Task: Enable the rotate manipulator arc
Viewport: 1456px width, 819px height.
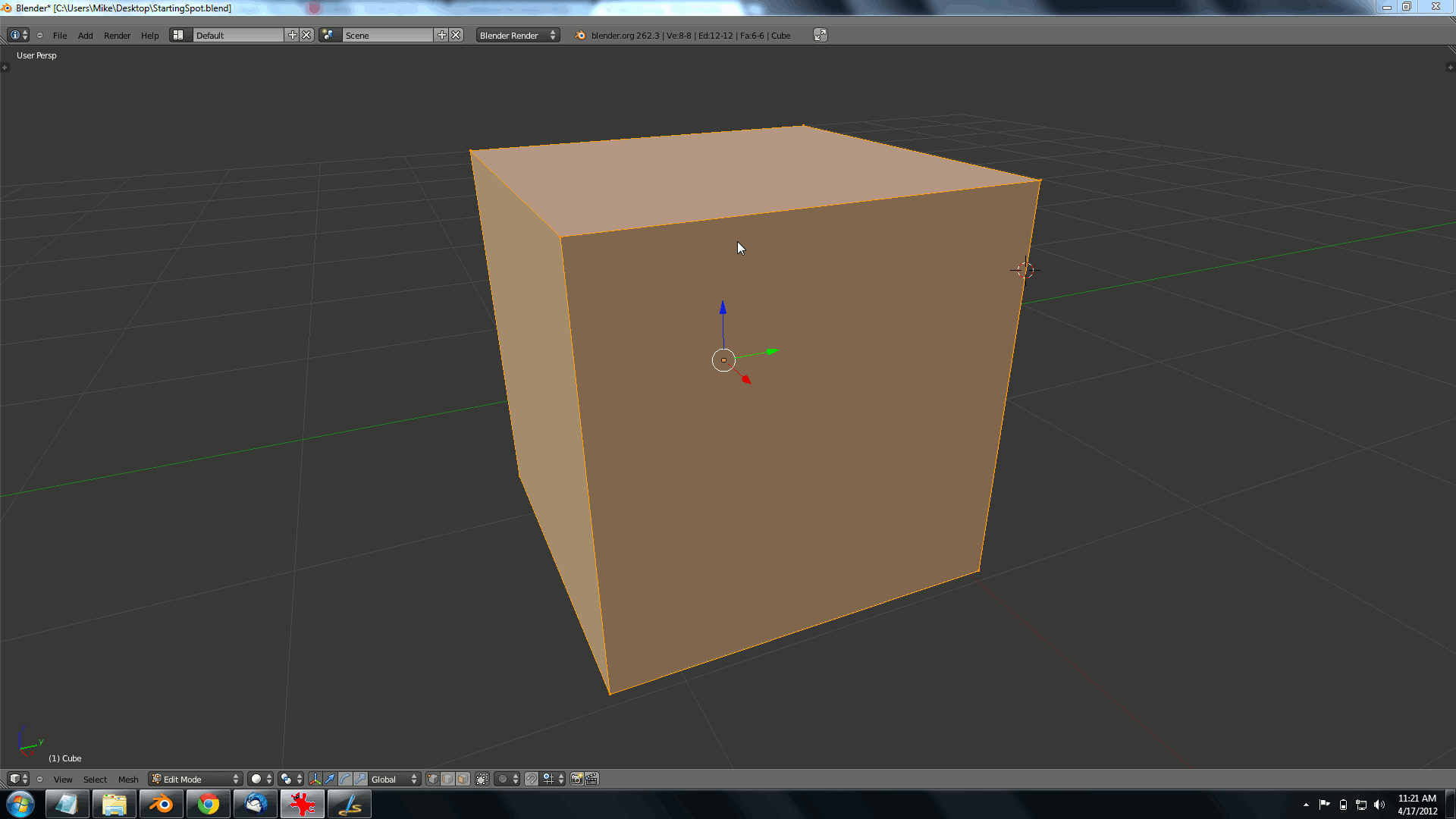Action: (x=345, y=780)
